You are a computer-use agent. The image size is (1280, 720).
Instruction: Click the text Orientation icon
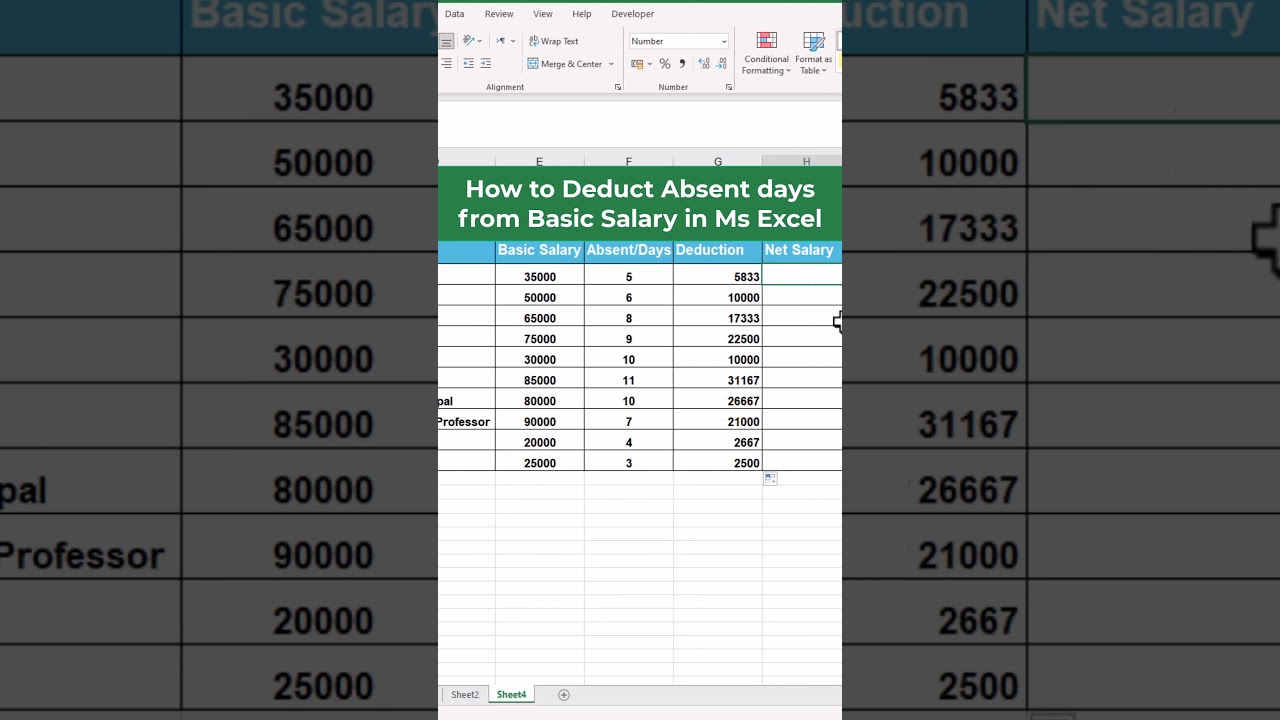468,41
